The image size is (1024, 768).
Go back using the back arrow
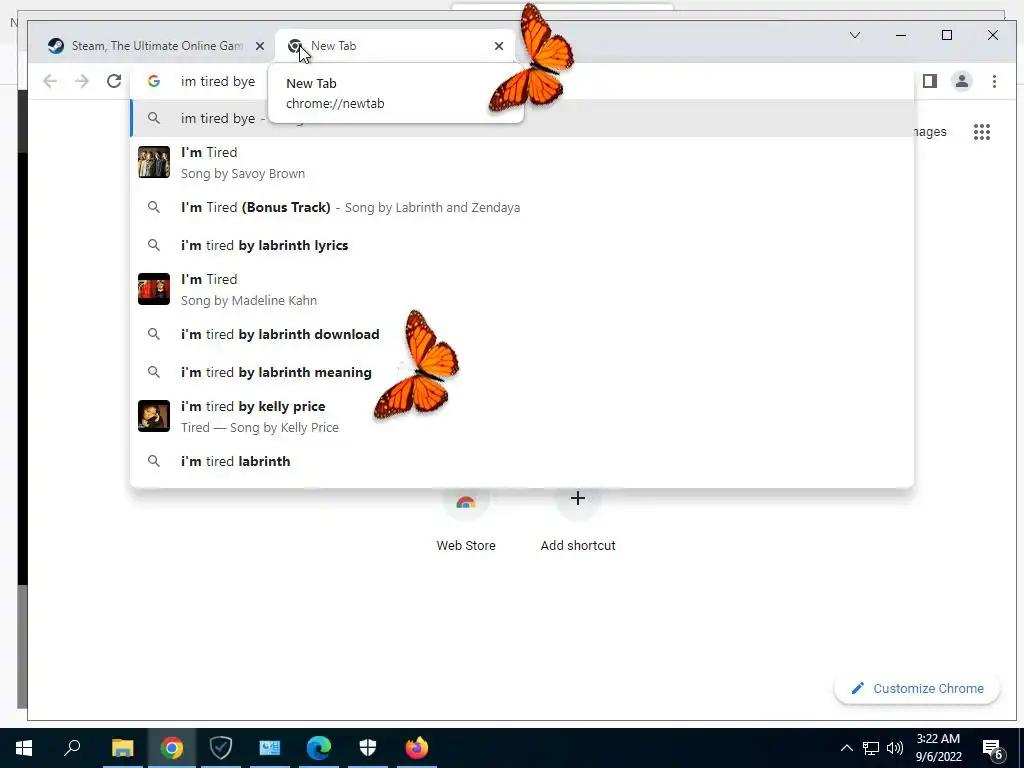click(50, 81)
